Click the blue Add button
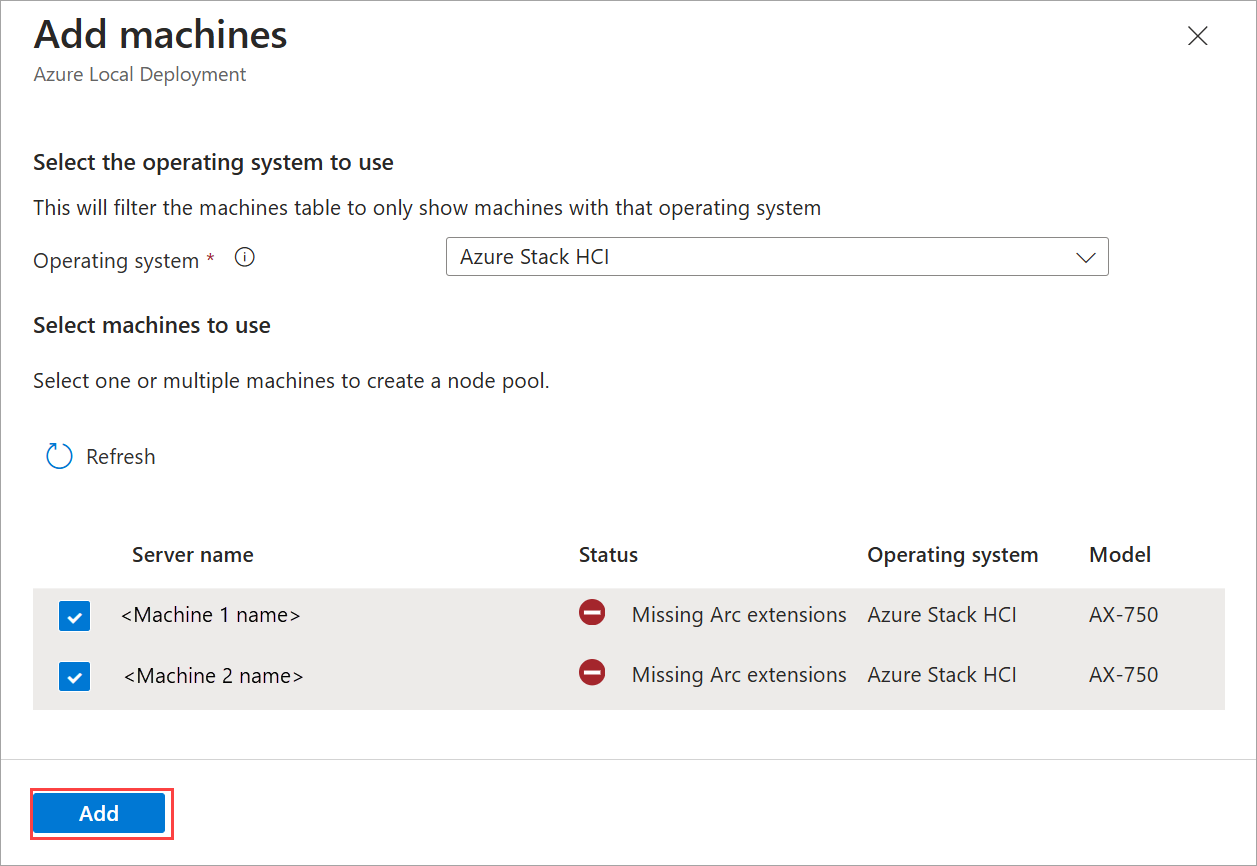 99,814
